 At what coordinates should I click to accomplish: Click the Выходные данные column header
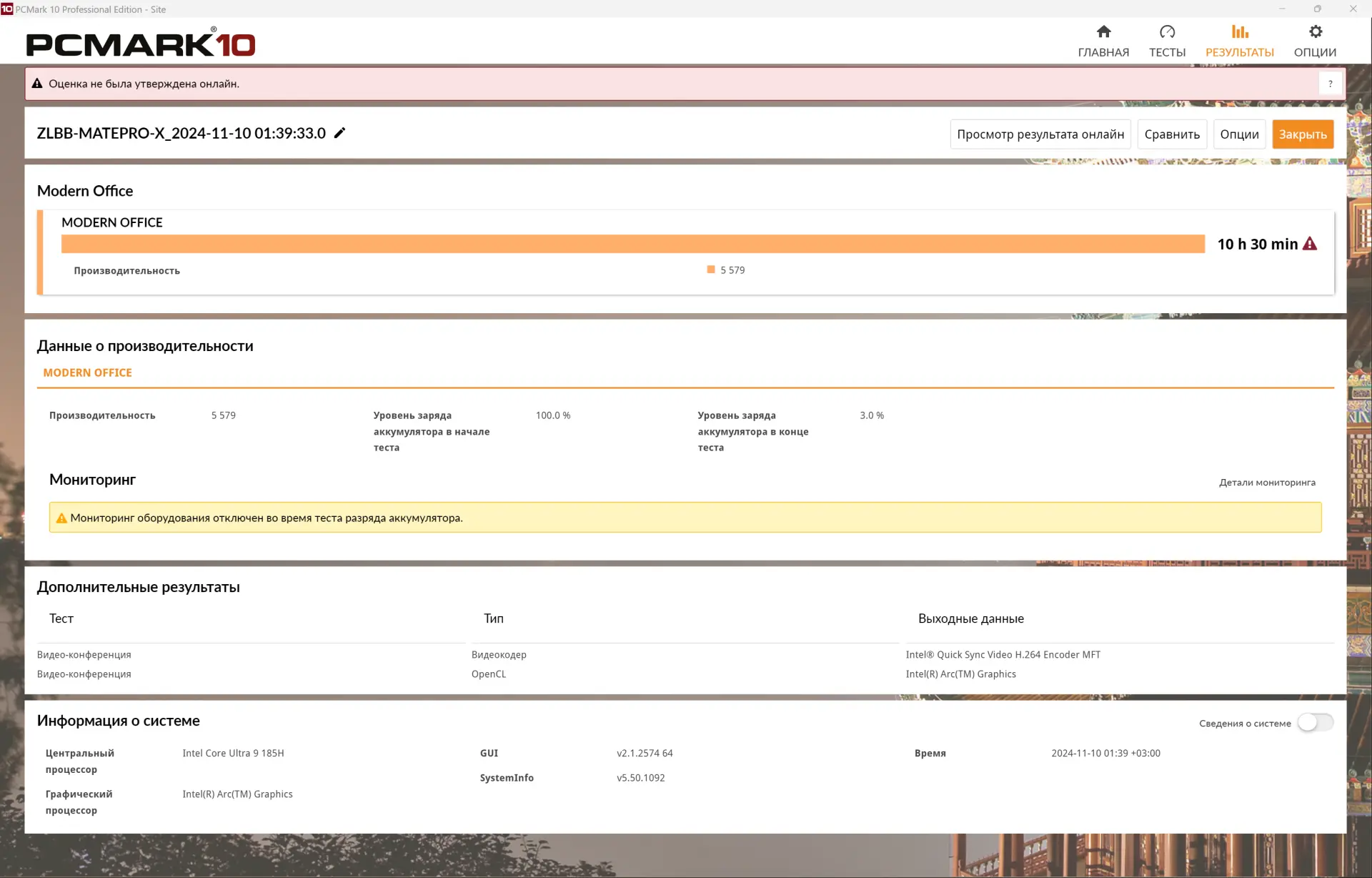971,618
